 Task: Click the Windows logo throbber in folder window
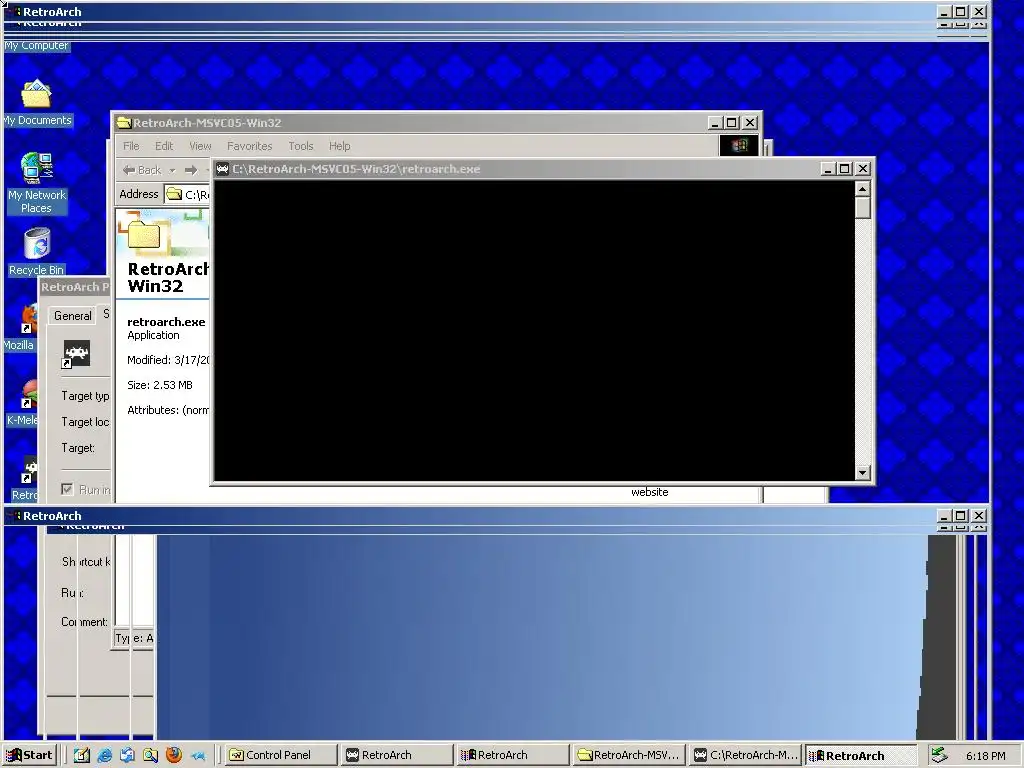[x=739, y=145]
